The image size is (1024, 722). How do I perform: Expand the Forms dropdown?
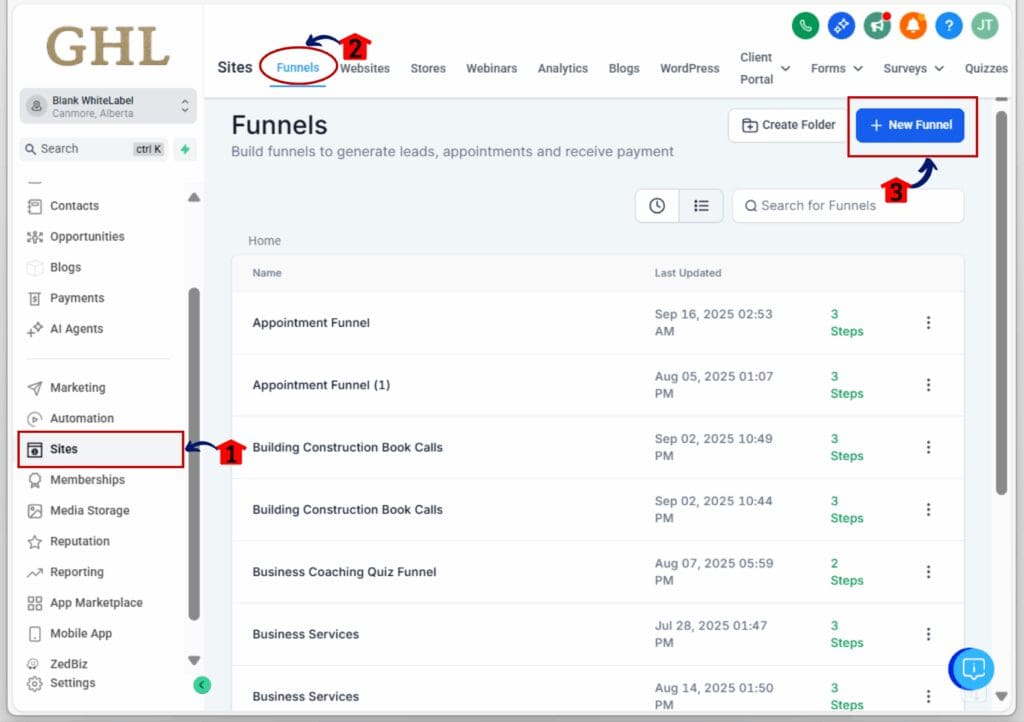(x=836, y=68)
